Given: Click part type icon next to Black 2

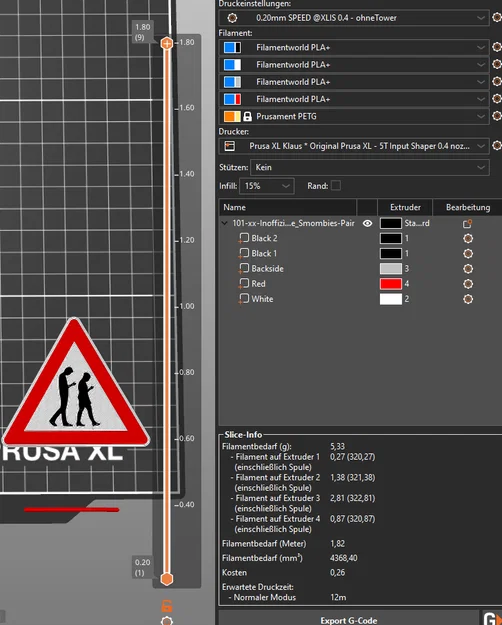Looking at the screenshot, I should (x=243, y=238).
